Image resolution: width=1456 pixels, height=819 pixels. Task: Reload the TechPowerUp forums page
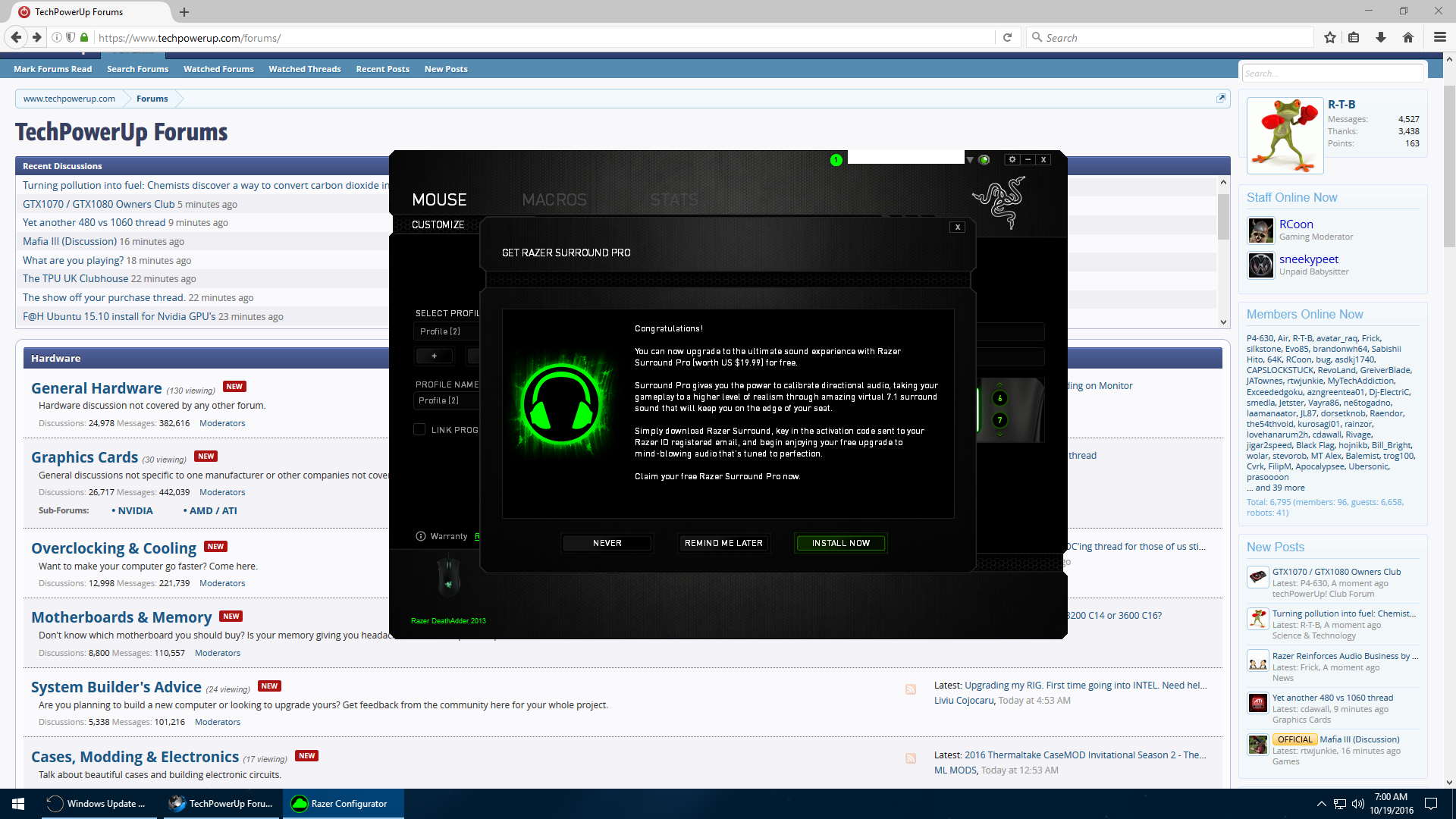(1007, 37)
